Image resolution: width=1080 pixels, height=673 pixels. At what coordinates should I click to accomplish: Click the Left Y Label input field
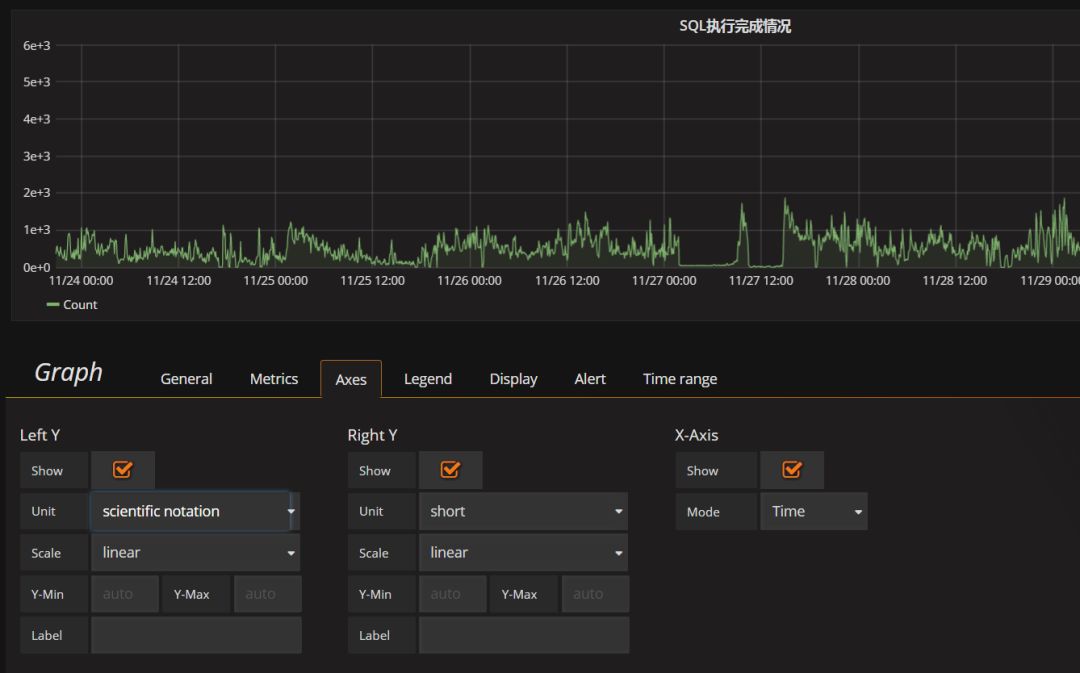196,635
